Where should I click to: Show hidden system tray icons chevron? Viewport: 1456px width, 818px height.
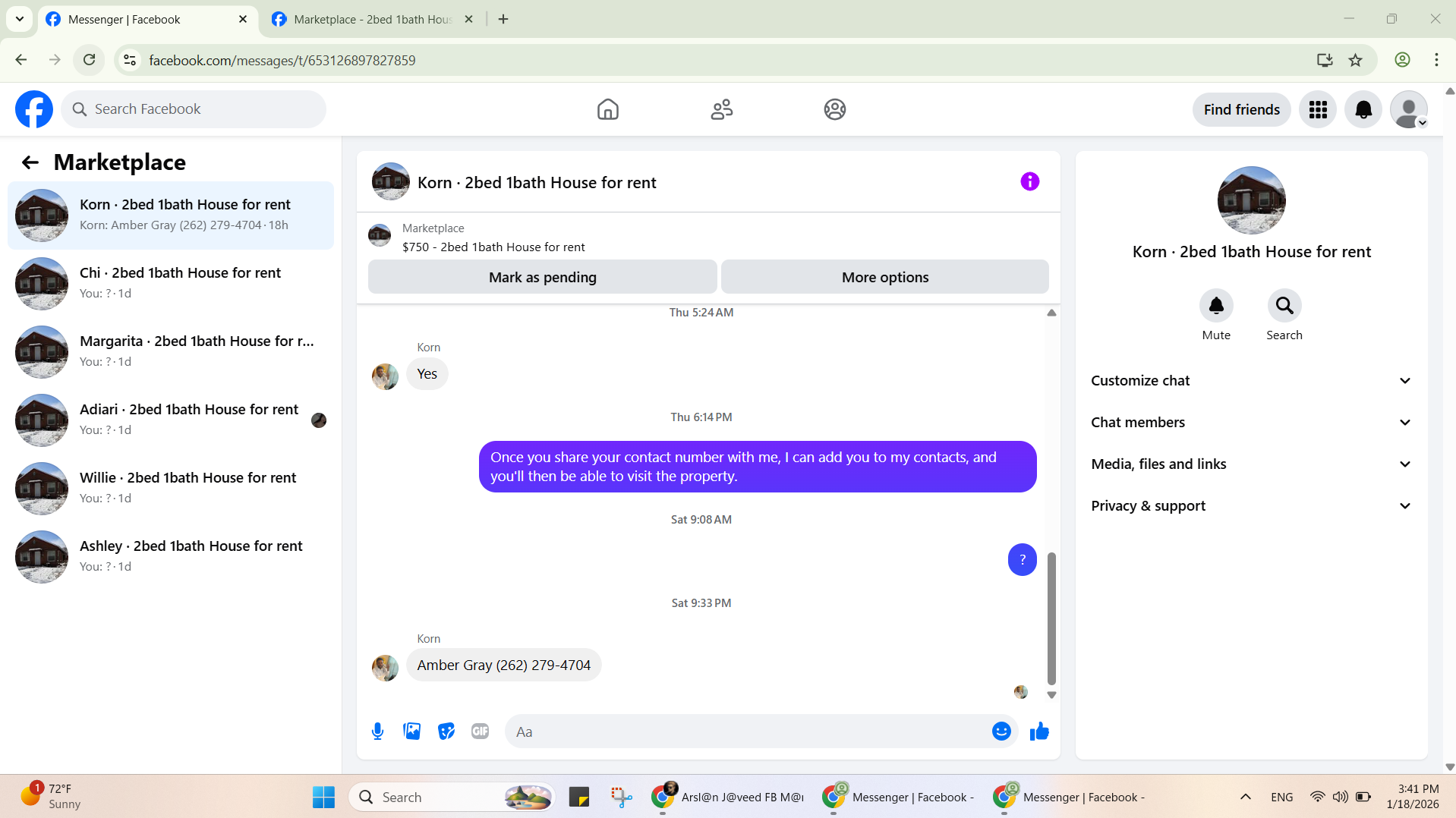pos(1246,797)
